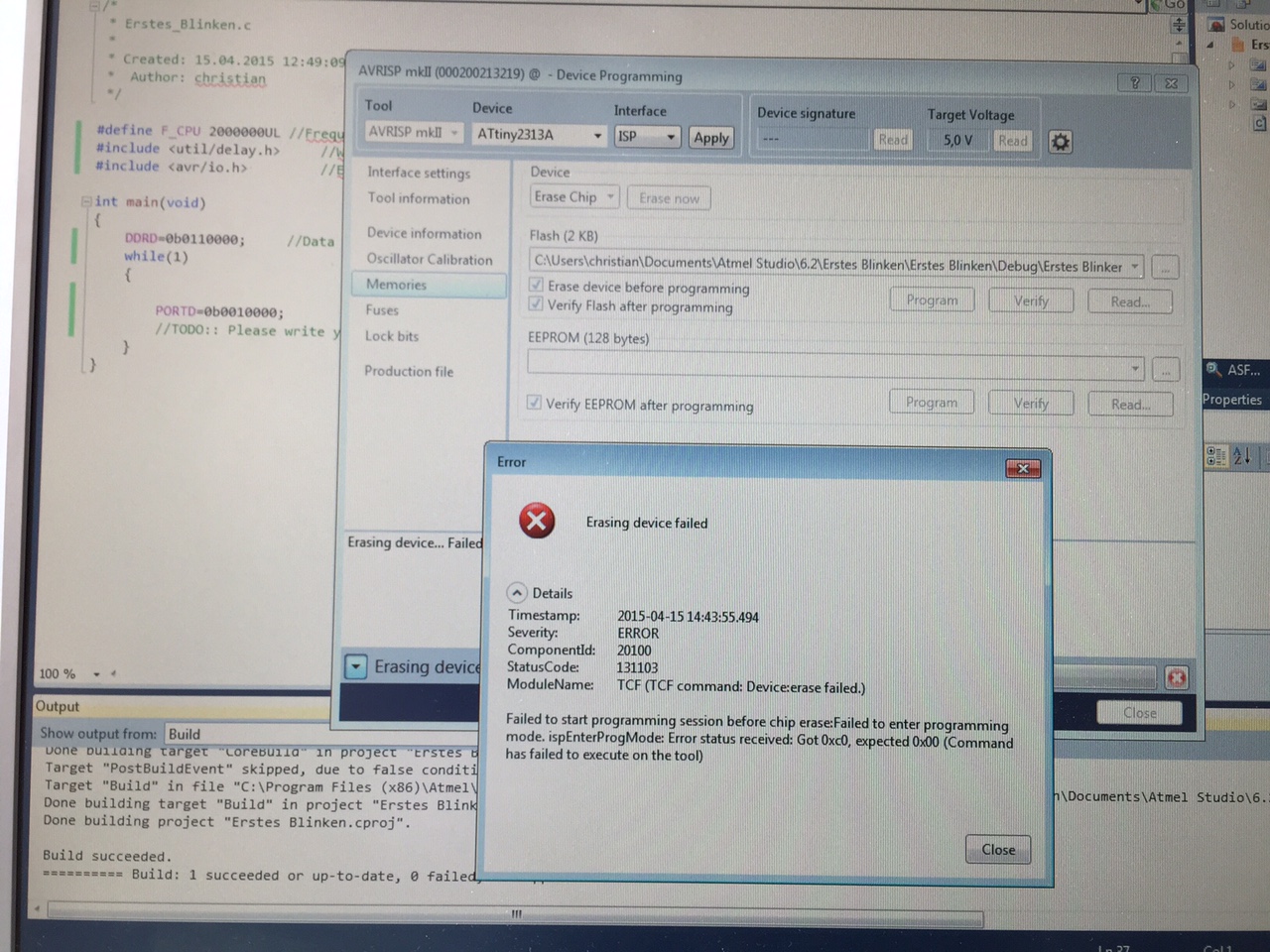The width and height of the screenshot is (1270, 952).
Task: Open the programming settings gear icon
Action: point(1060,142)
